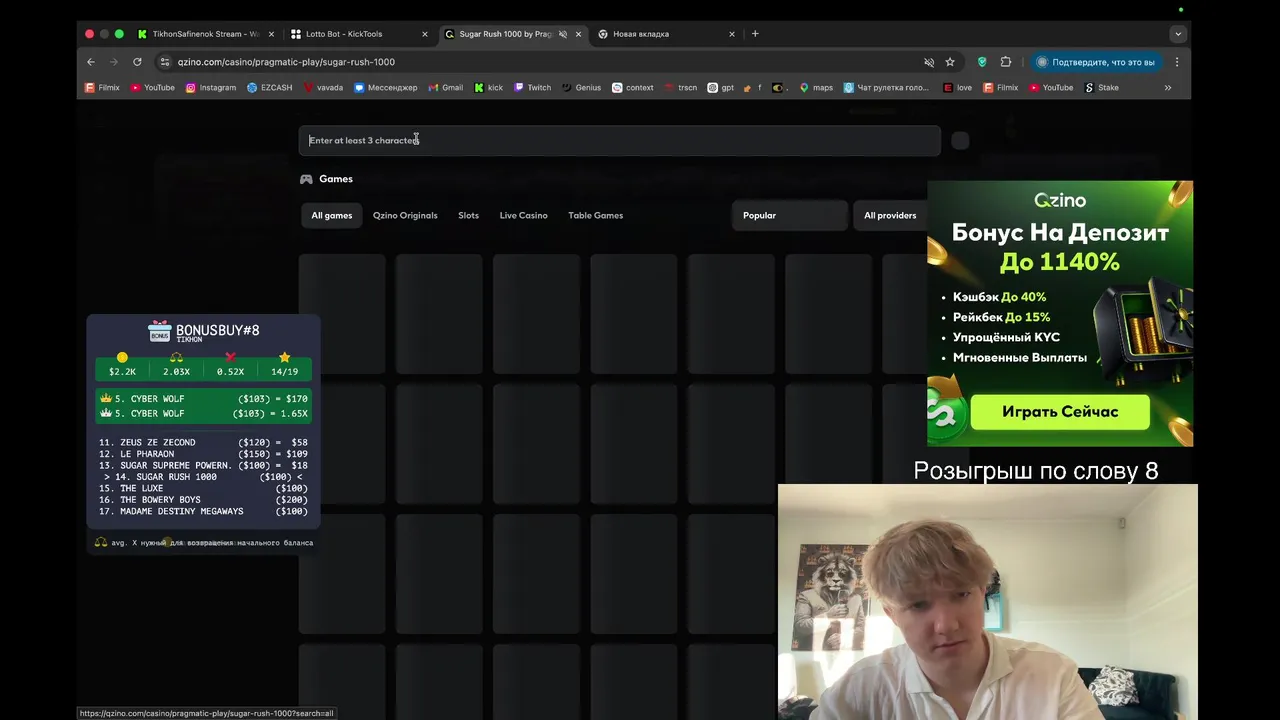Click the 12. LE PHARAON row
The width and height of the screenshot is (1280, 720).
tap(203, 454)
